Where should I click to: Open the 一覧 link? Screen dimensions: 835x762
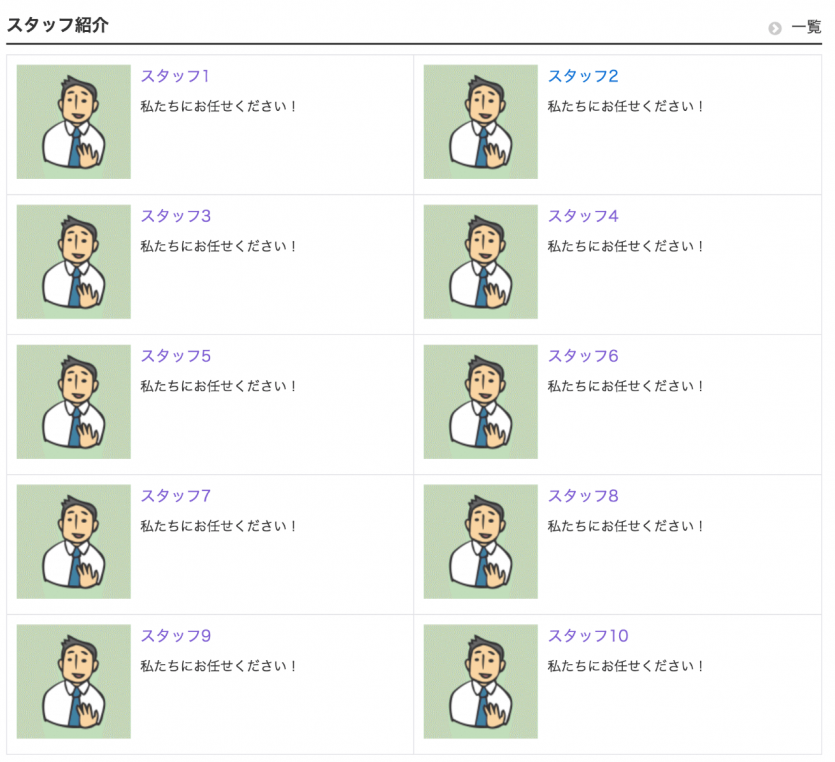(806, 27)
